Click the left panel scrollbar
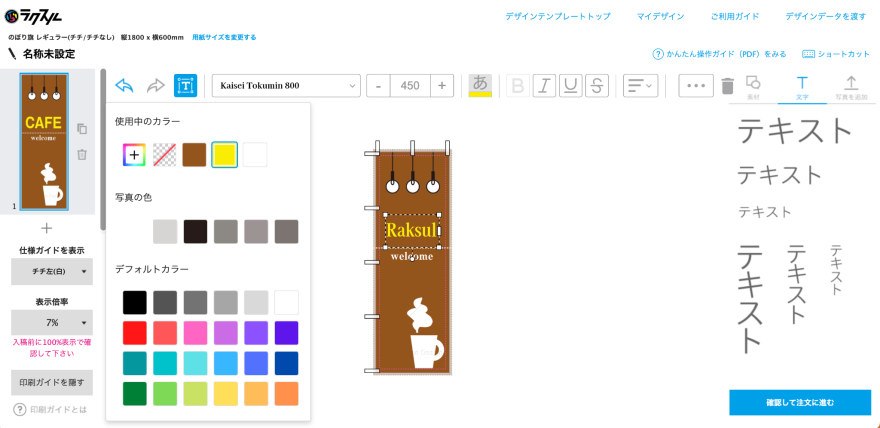Viewport: 880px width, 428px height. [x=103, y=149]
